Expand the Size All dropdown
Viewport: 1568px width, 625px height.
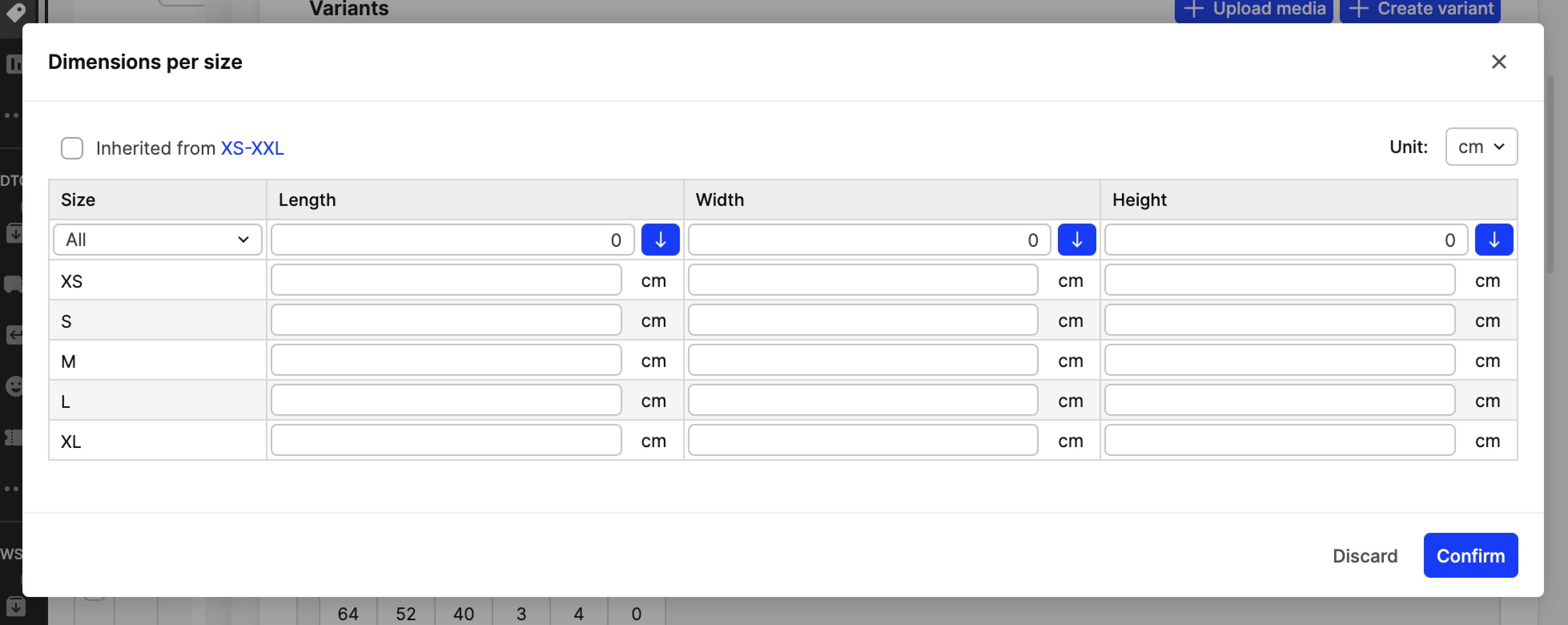pos(158,240)
